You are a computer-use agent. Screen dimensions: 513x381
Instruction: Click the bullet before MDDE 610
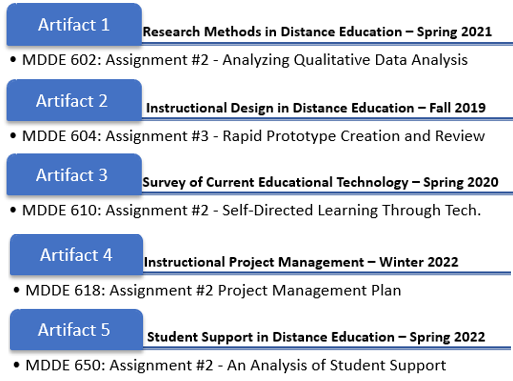13,210
